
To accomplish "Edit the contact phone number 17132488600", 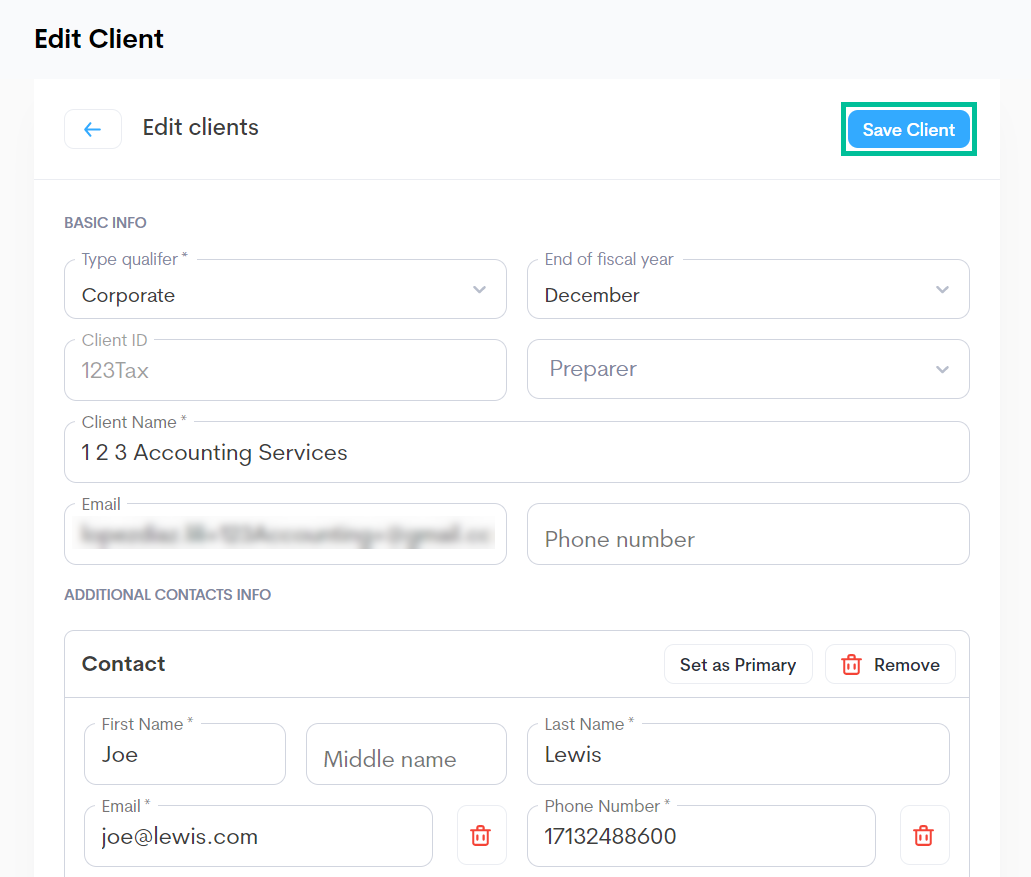I will coord(700,837).
